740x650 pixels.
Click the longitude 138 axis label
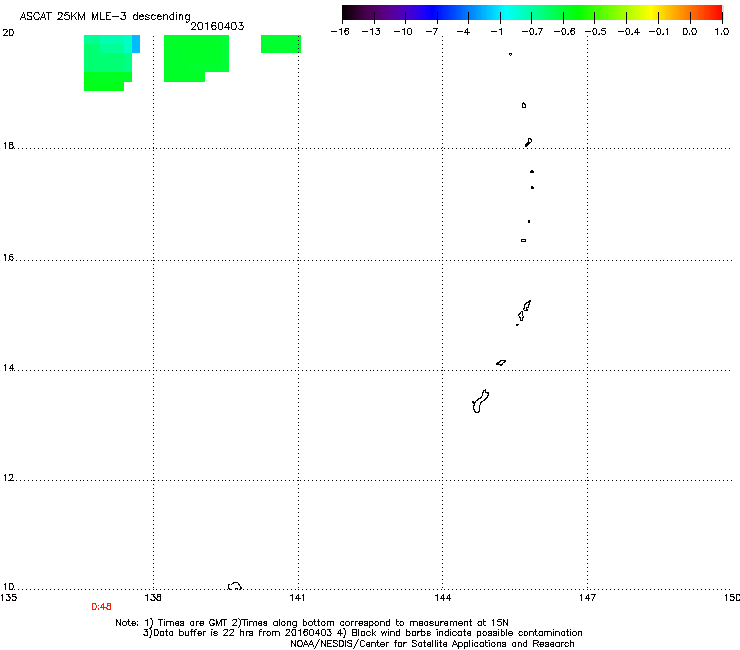(153, 598)
